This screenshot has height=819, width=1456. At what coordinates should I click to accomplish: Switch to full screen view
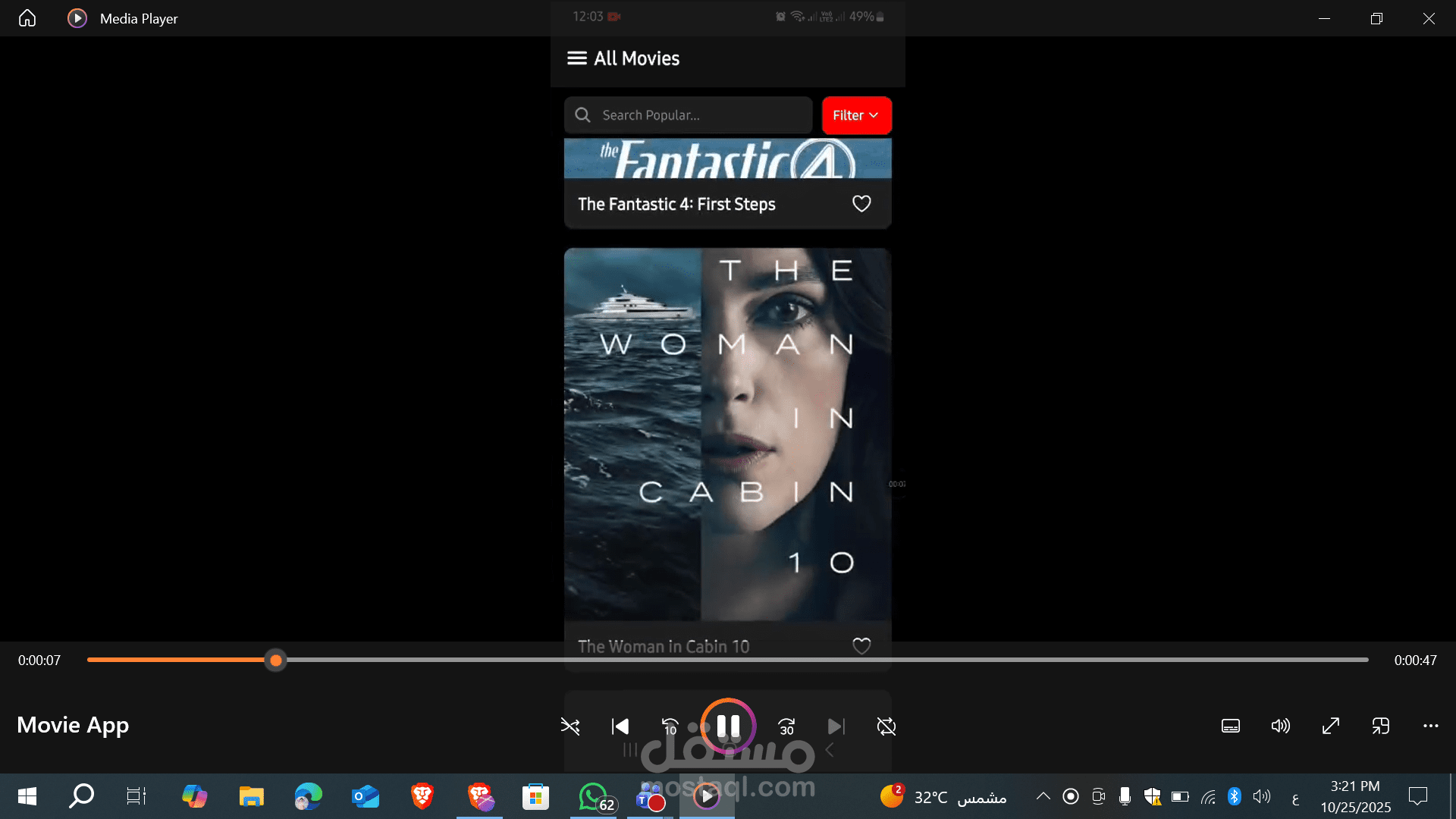1331,726
